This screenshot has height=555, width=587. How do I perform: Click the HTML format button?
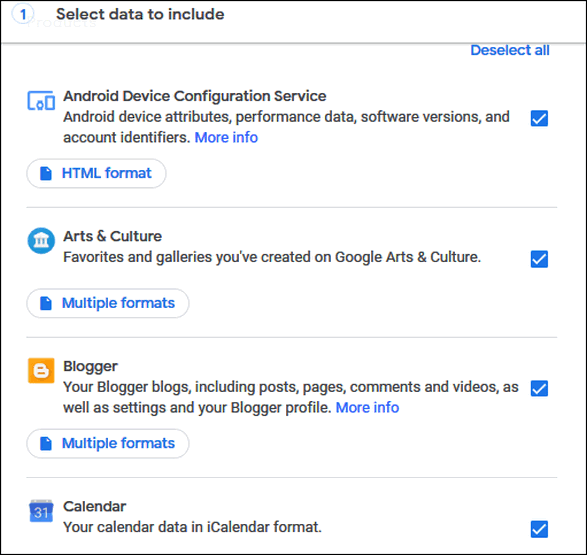(x=96, y=173)
